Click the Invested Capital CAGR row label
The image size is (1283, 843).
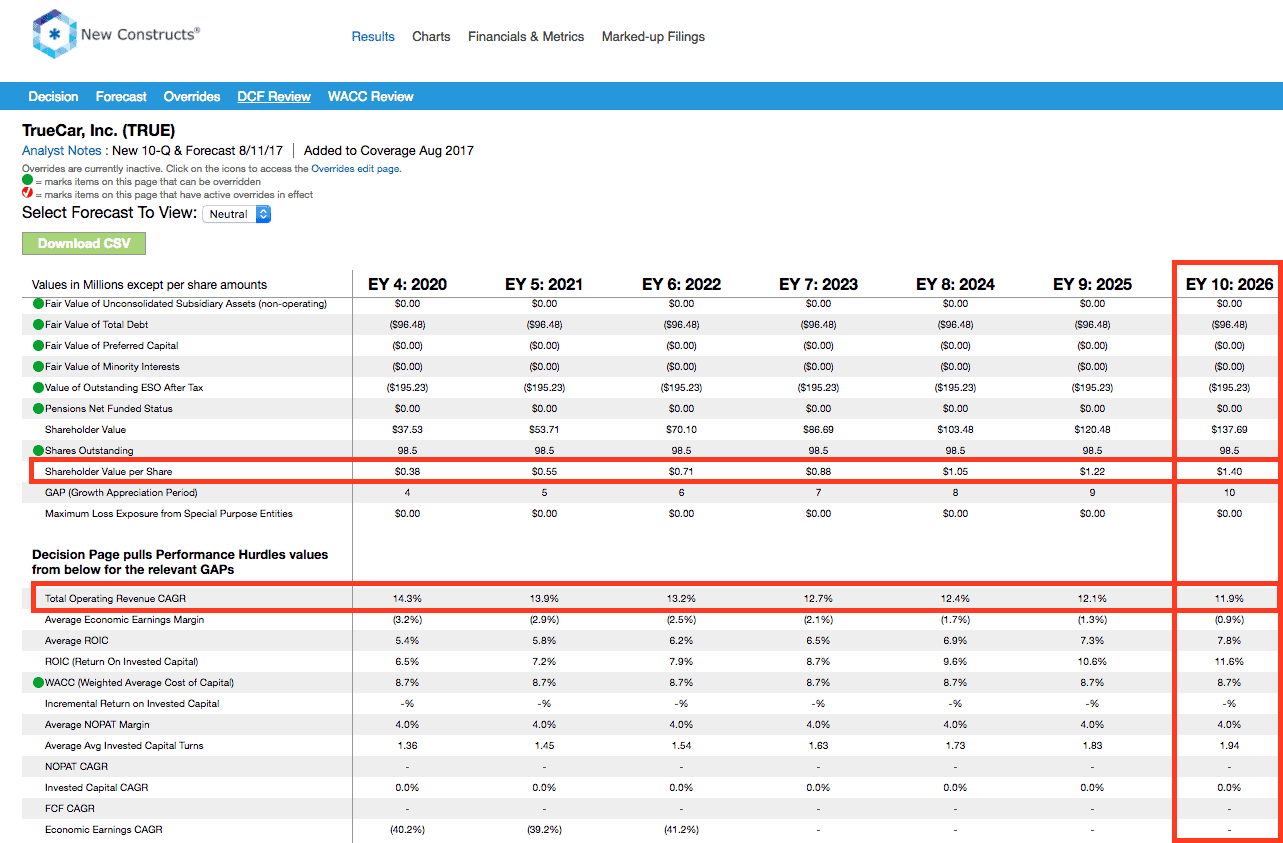pyautogui.click(x=97, y=788)
